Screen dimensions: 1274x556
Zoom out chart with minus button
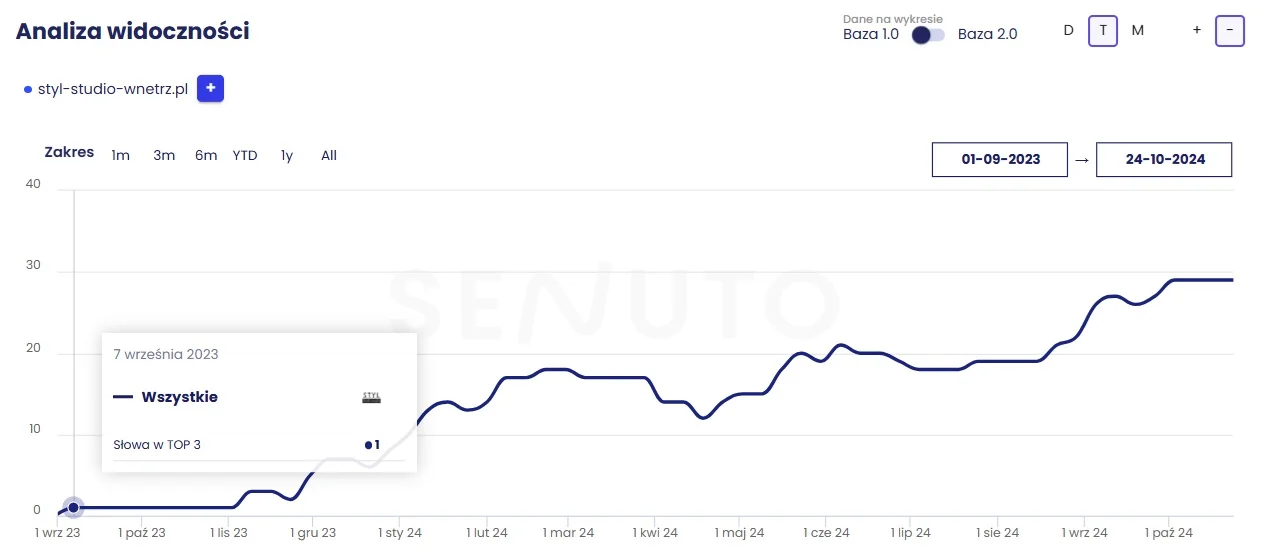1229,30
